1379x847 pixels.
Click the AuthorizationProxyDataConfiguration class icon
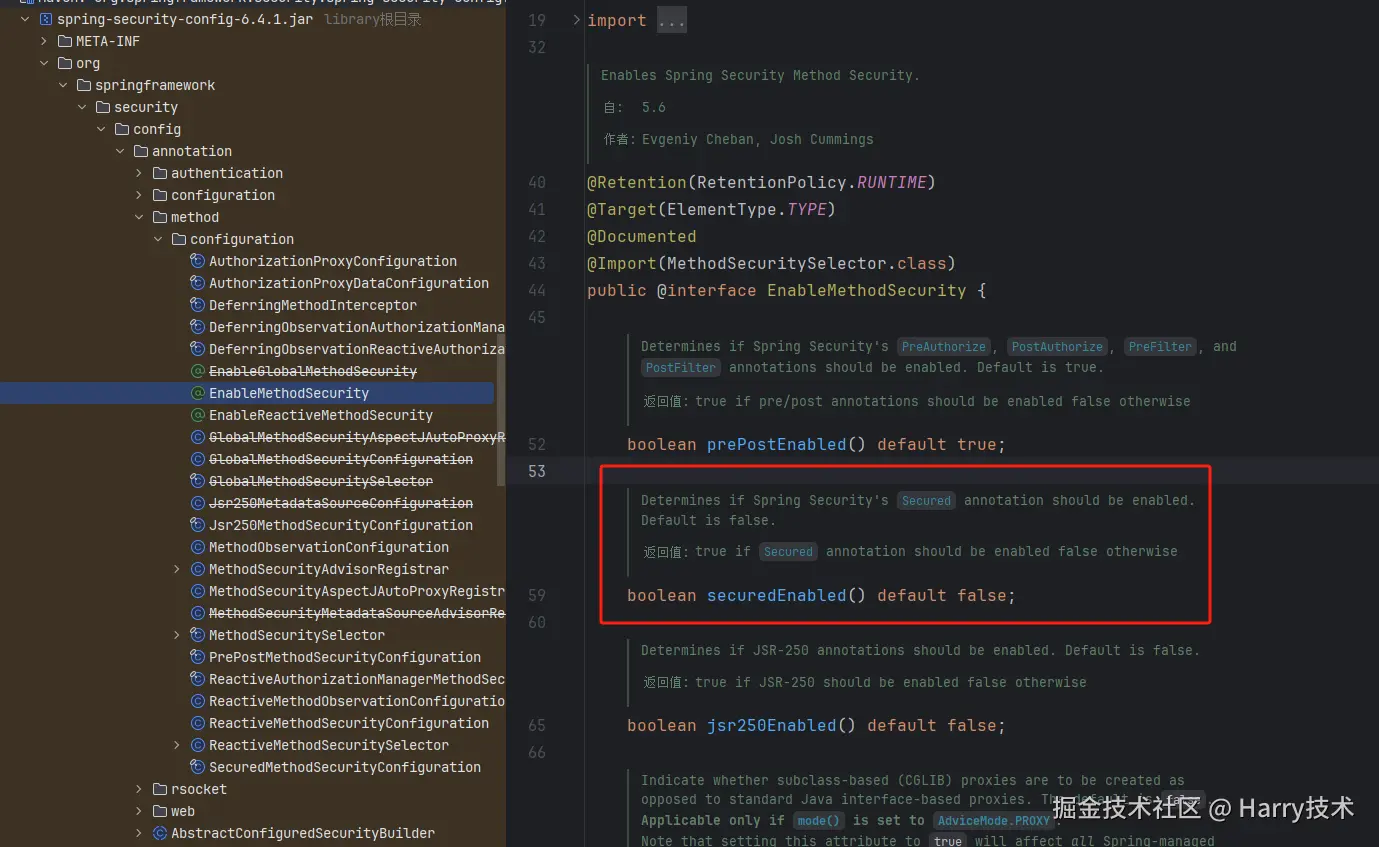tap(198, 283)
